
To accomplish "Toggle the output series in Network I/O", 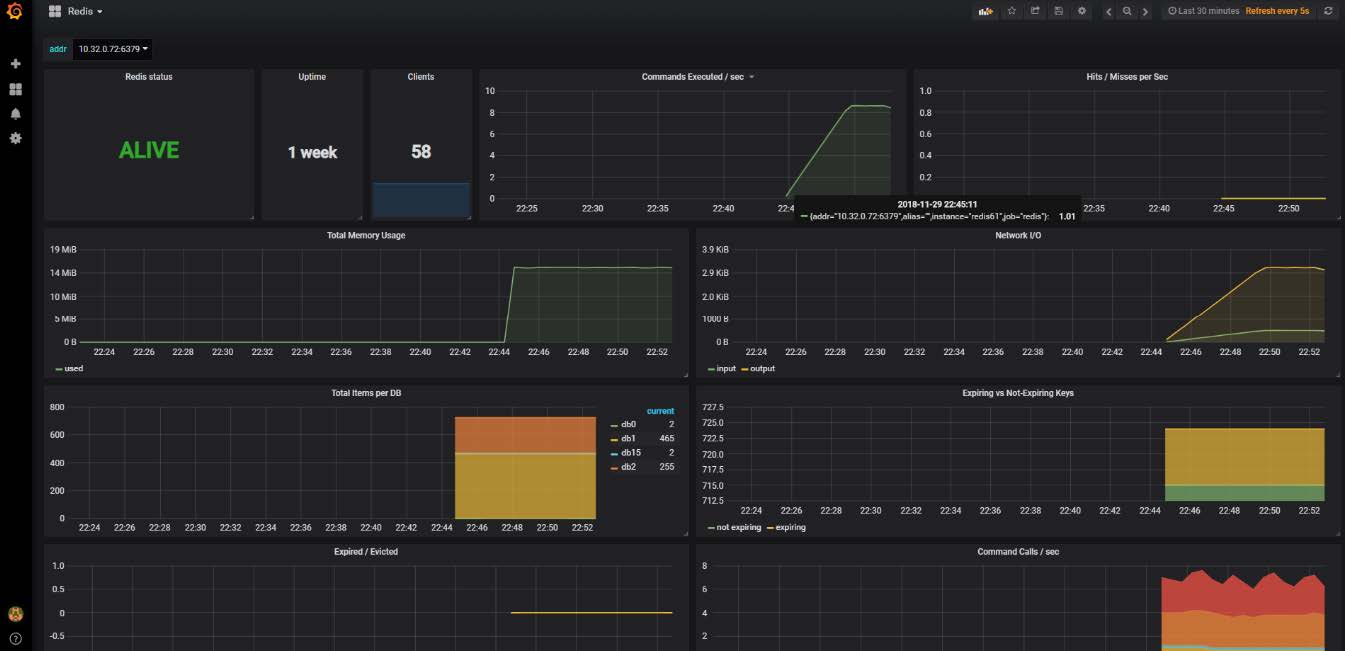I will 762,369.
